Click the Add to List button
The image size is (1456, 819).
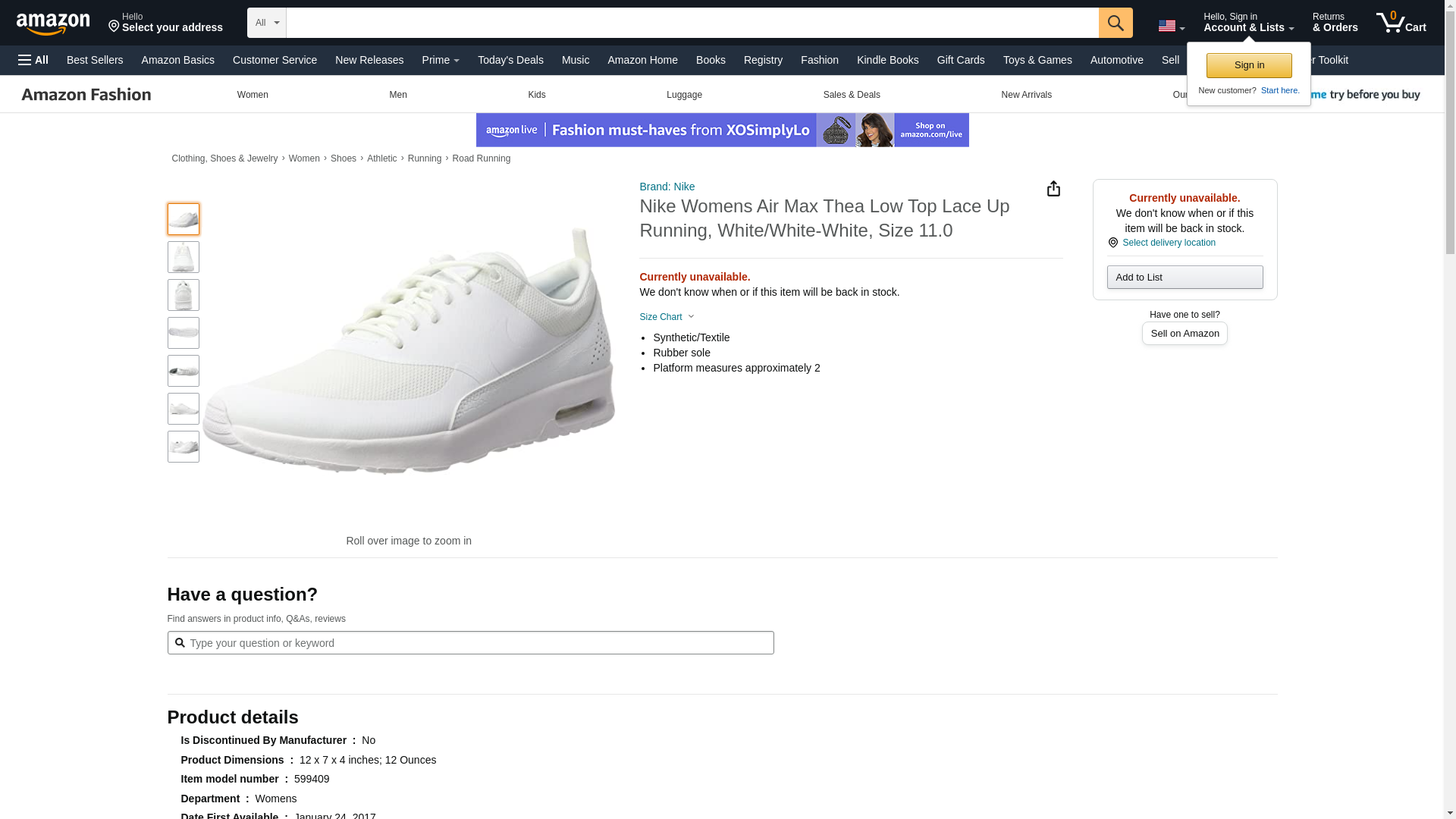pos(1184,278)
